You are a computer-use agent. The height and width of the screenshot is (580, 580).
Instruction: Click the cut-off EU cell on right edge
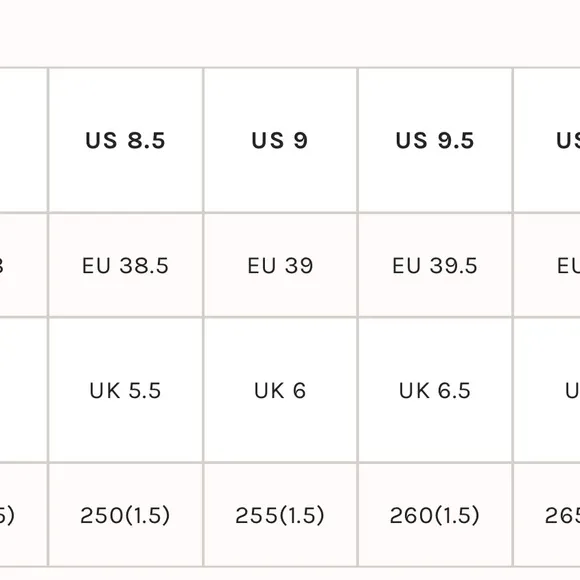(x=547, y=265)
